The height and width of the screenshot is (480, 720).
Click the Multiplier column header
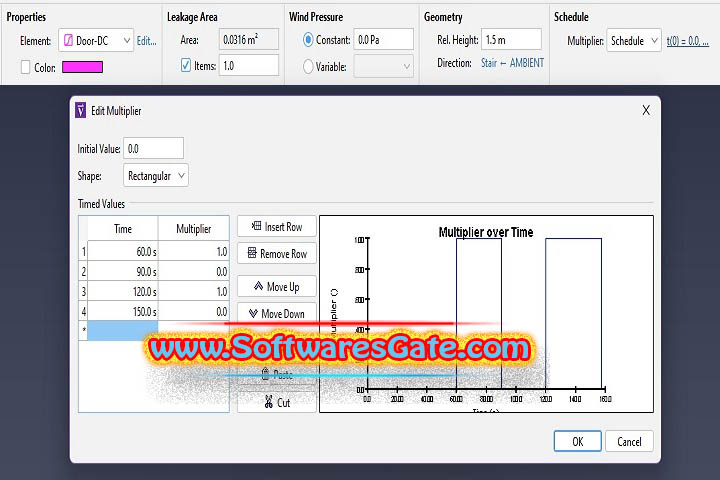point(193,228)
